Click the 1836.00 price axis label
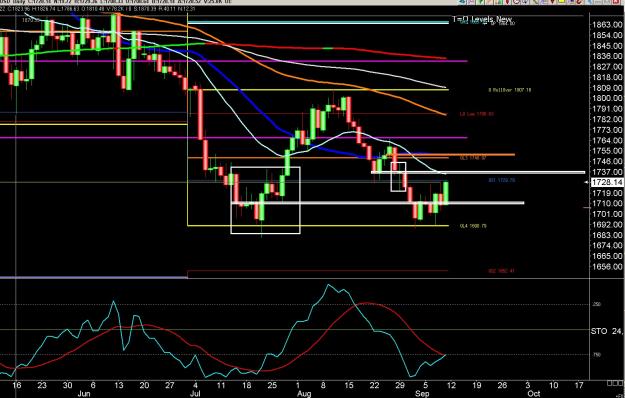Image resolution: width=625 pixels, height=398 pixels. point(608,56)
